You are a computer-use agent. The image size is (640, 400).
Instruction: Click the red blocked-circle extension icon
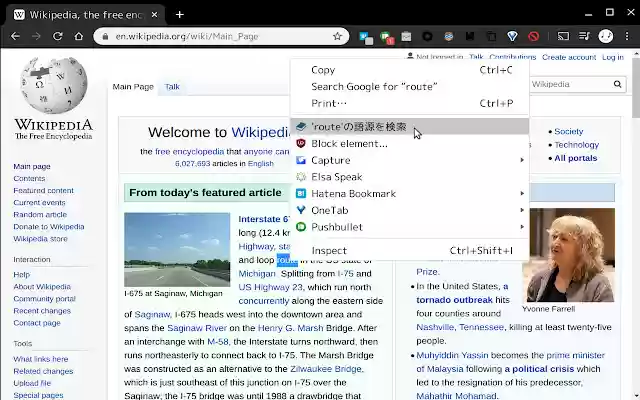point(533,36)
